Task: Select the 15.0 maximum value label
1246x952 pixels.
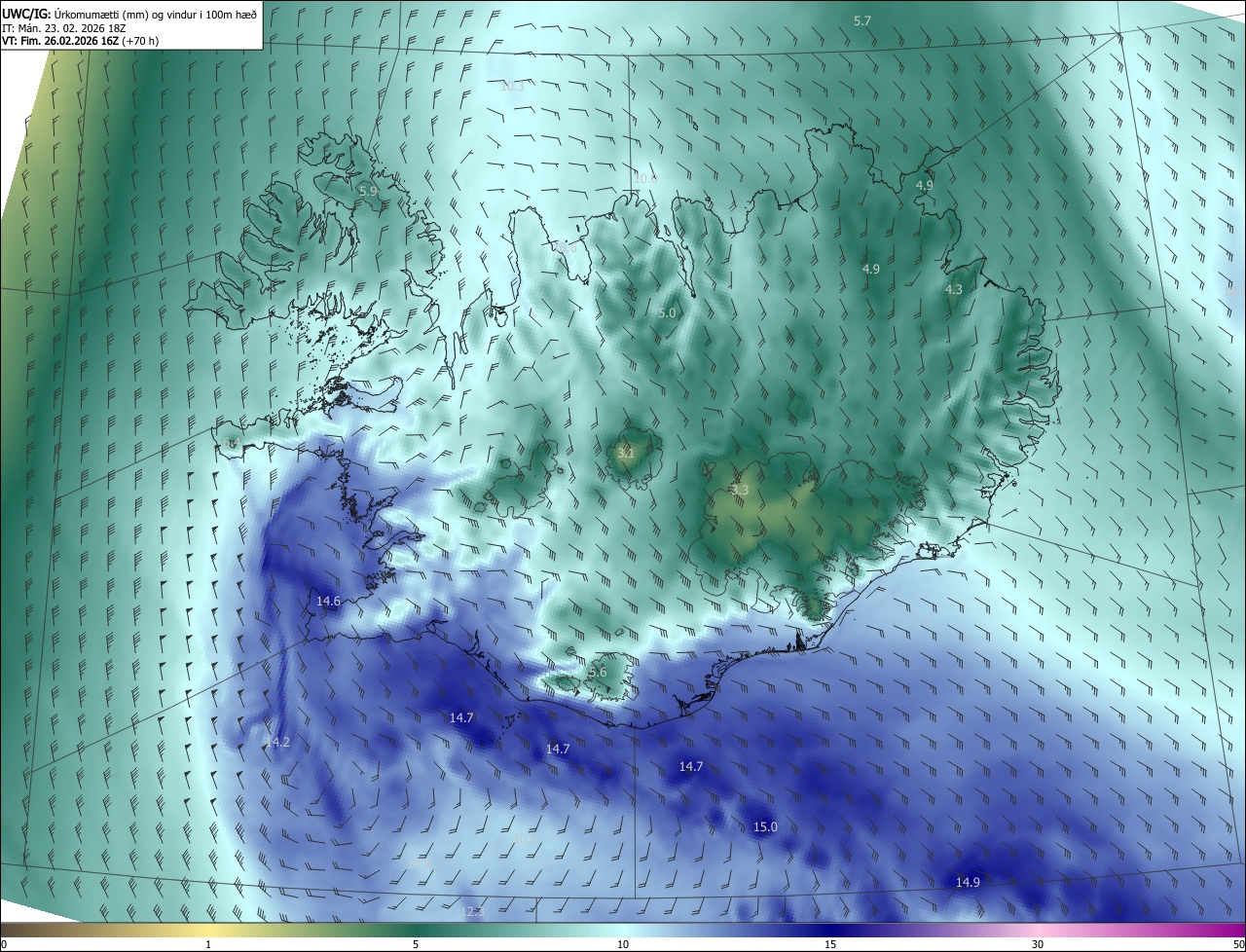Action: click(766, 826)
